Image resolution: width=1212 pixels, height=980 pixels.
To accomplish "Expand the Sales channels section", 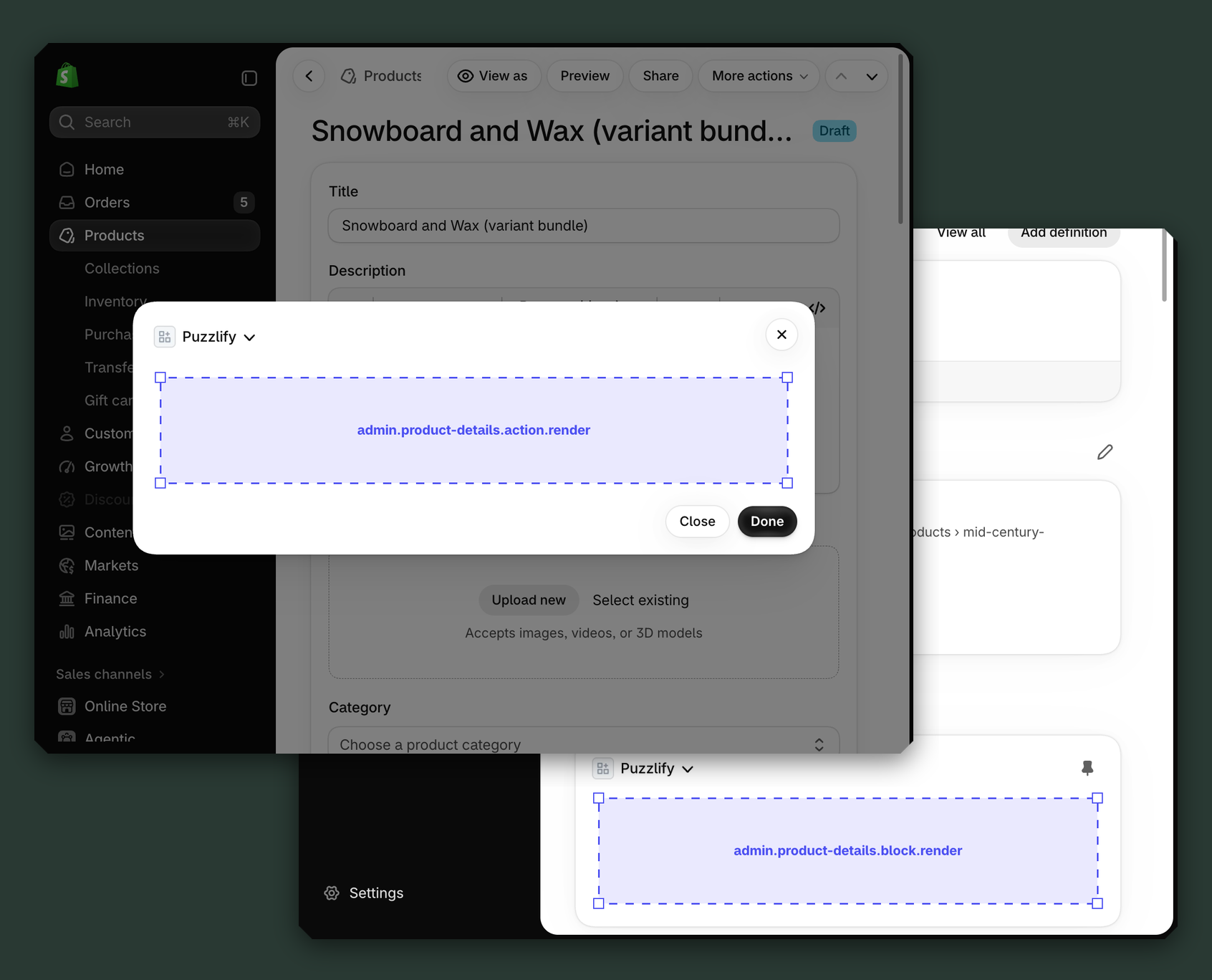I will [x=110, y=674].
